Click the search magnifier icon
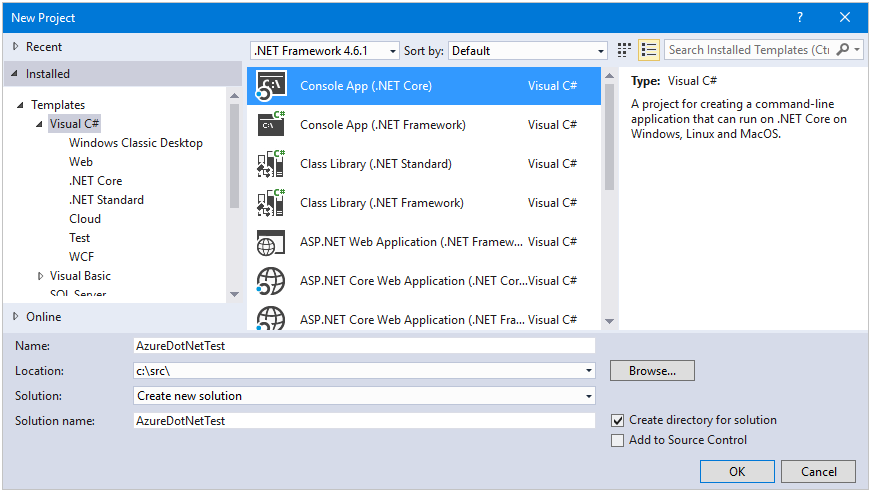This screenshot has width=871, height=490. (843, 50)
